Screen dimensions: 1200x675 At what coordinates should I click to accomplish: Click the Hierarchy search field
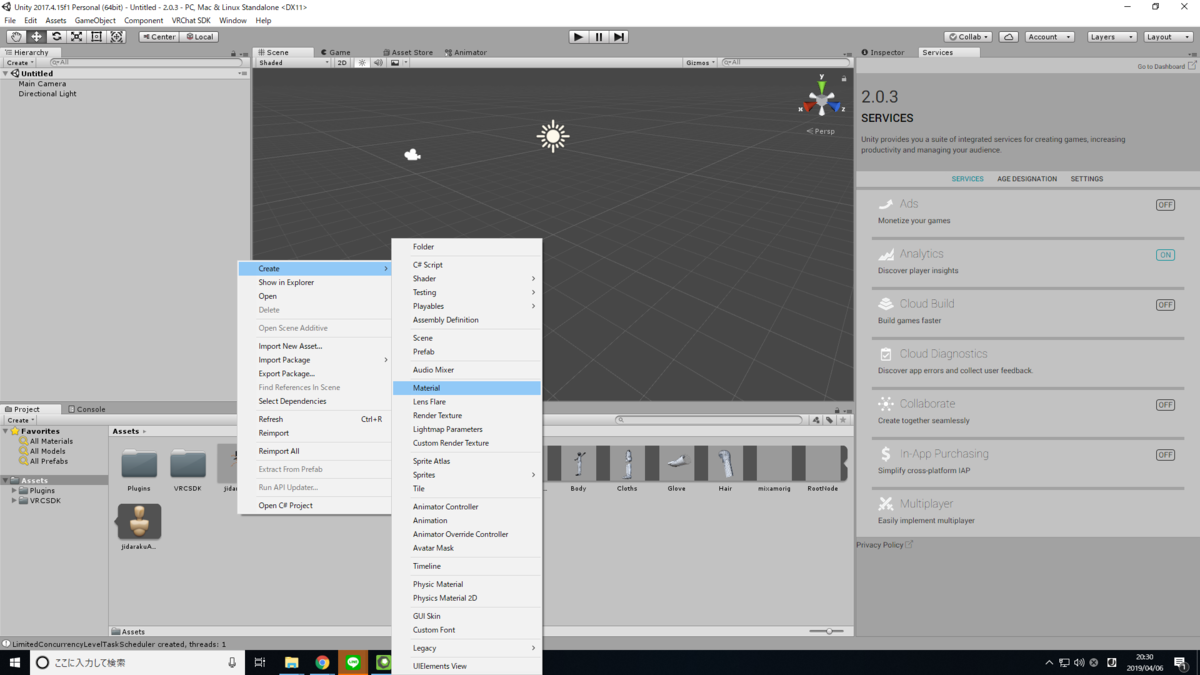[x=145, y=63]
